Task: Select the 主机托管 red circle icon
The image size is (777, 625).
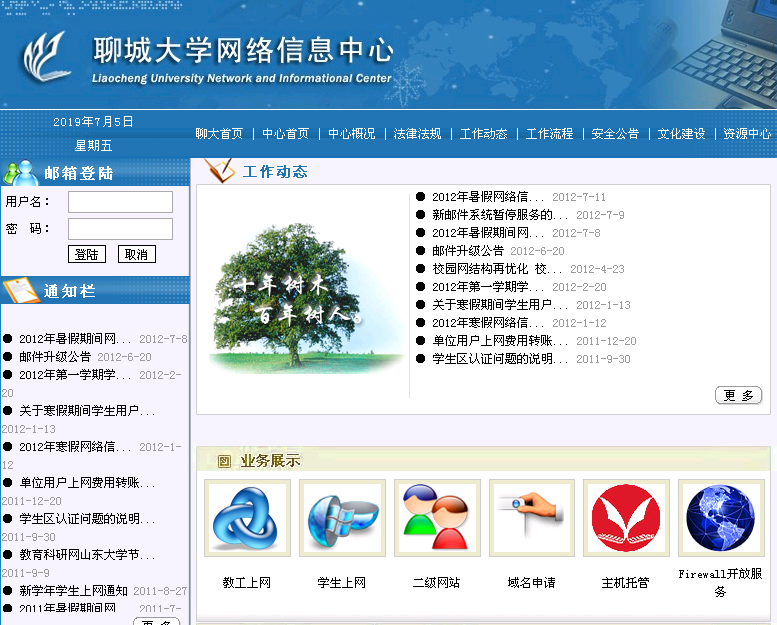Action: 625,518
